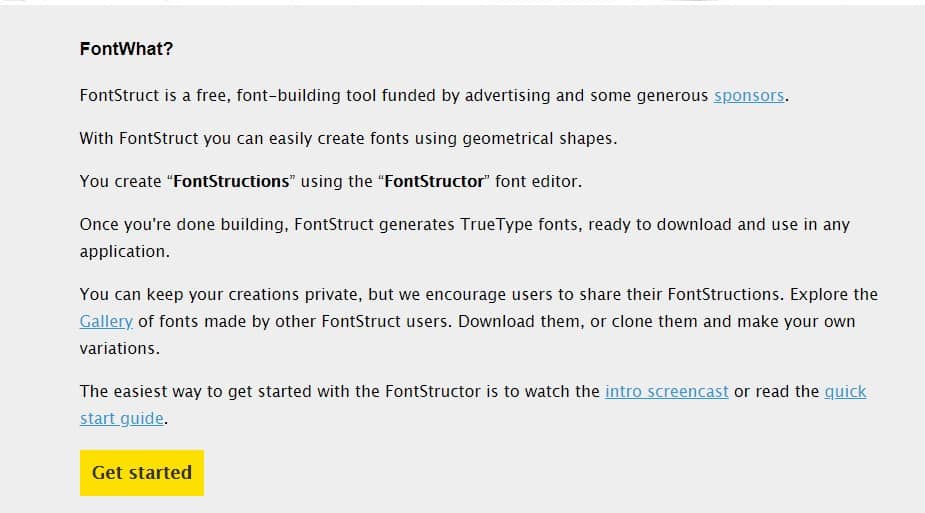Open the sponsors link
925x513 pixels.
tap(749, 96)
